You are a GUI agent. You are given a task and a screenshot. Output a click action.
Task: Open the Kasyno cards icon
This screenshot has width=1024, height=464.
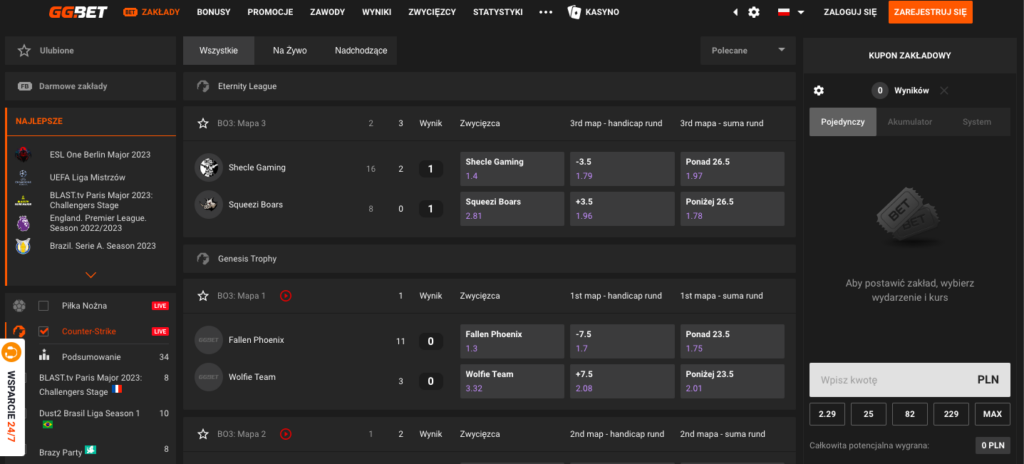(574, 12)
